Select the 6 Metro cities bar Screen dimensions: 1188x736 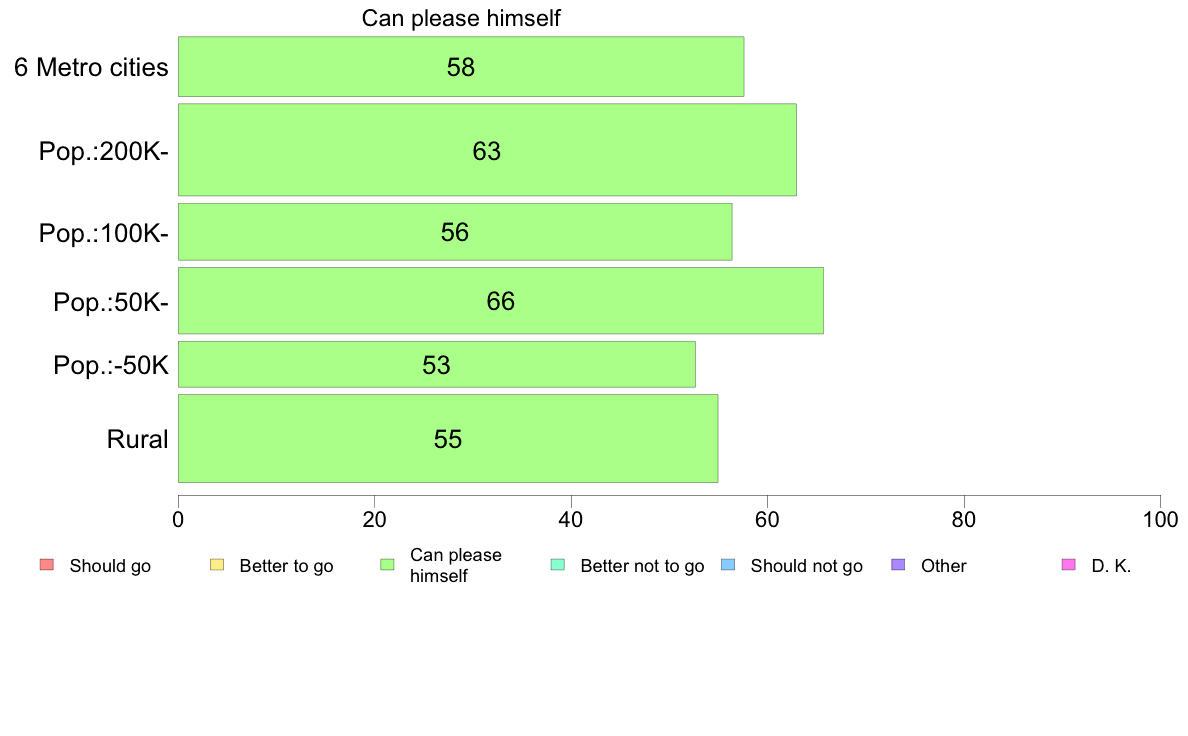(461, 67)
